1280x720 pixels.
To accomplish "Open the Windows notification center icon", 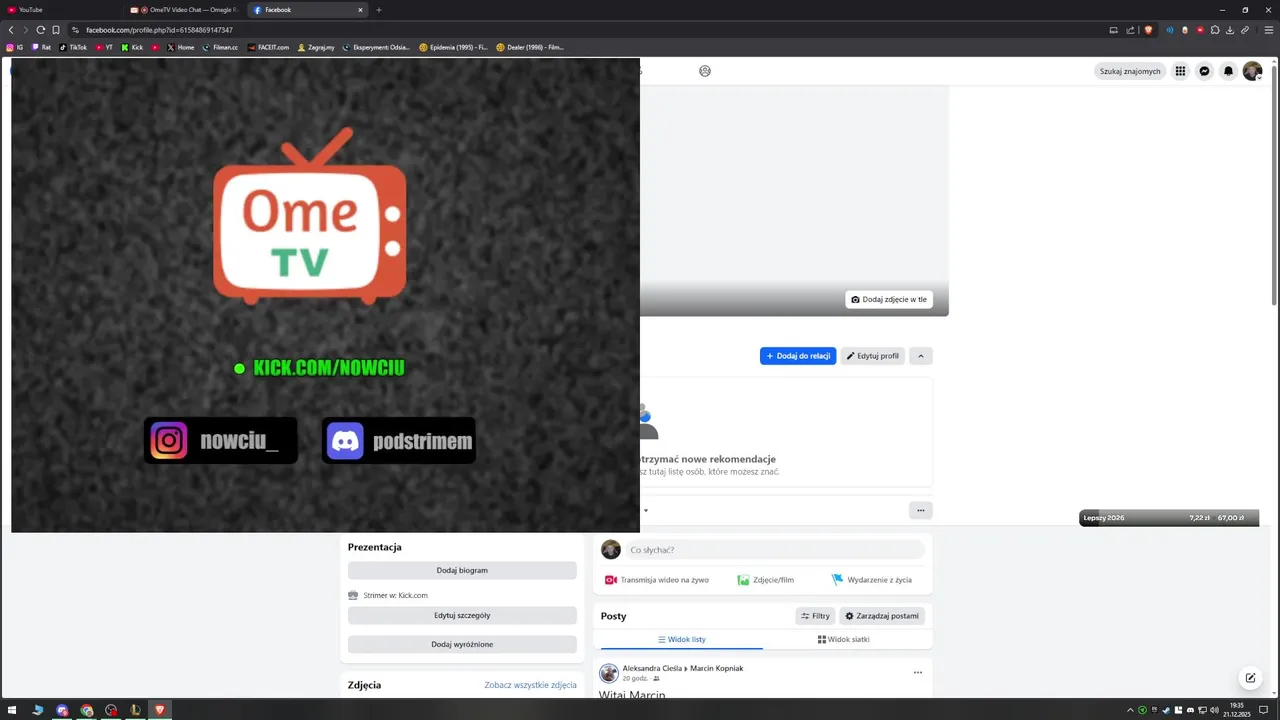I will click(x=1263, y=710).
